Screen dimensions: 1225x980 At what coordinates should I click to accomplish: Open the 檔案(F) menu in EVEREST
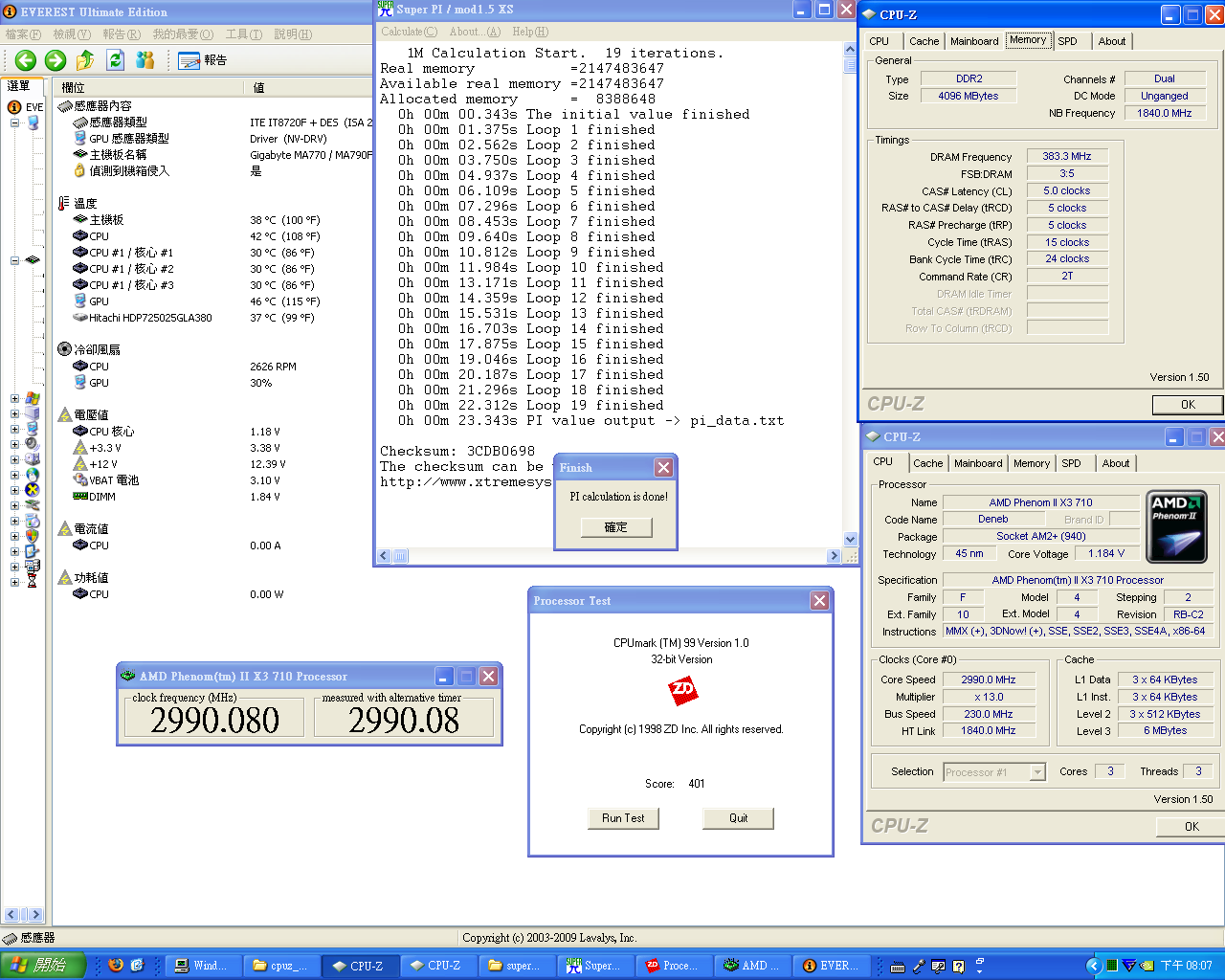(x=24, y=34)
